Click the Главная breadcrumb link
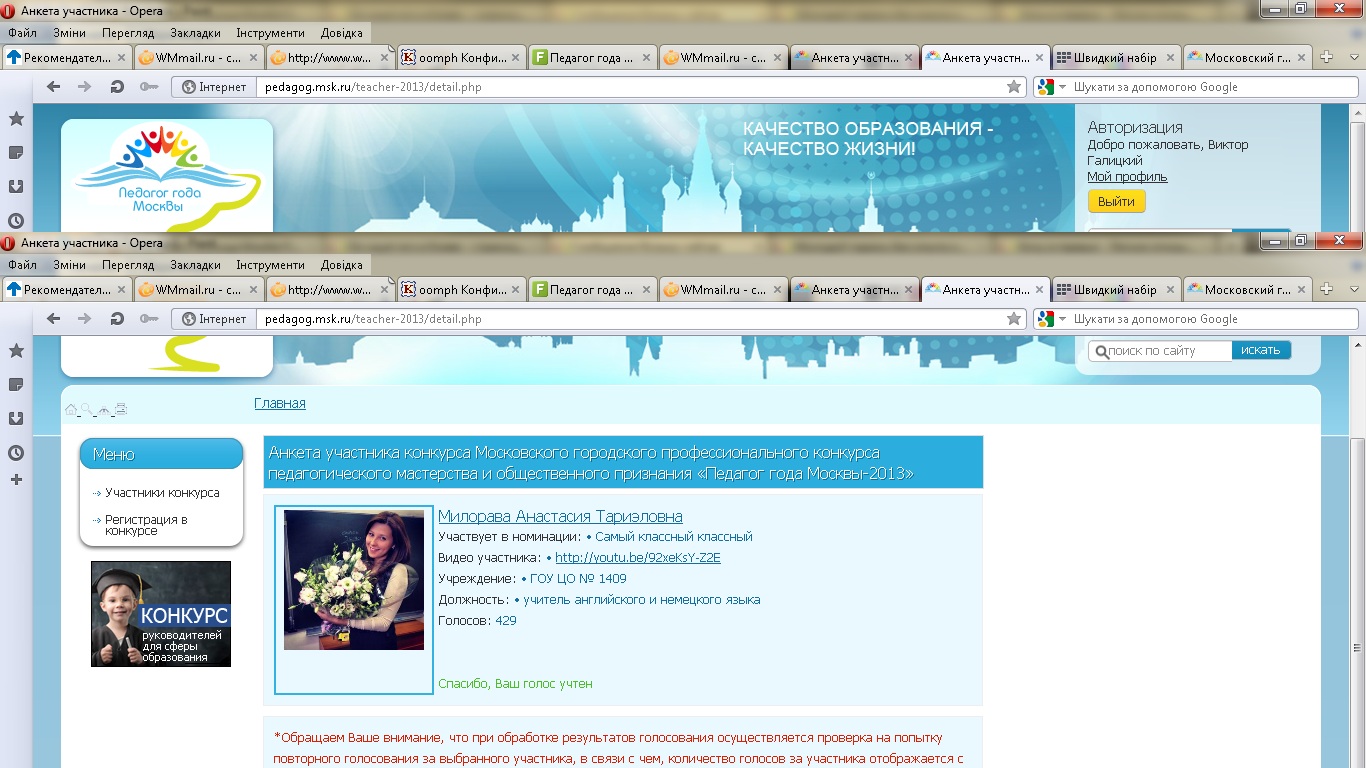Image resolution: width=1366 pixels, height=768 pixels. [x=280, y=403]
